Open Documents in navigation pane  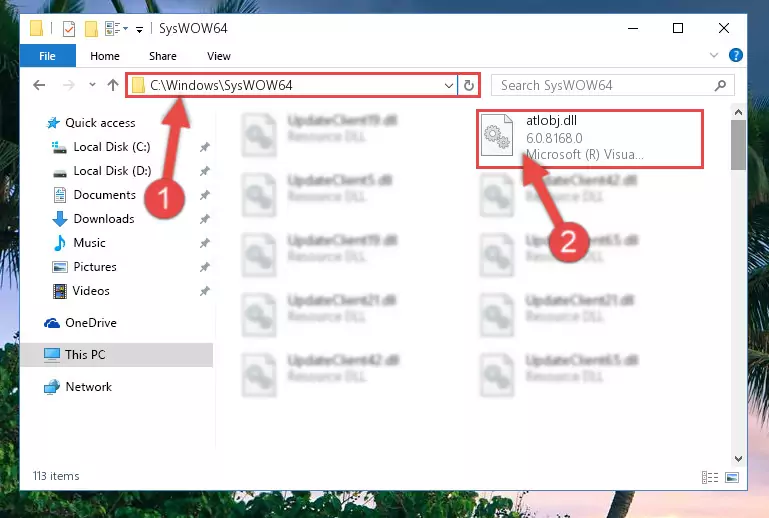coord(104,195)
